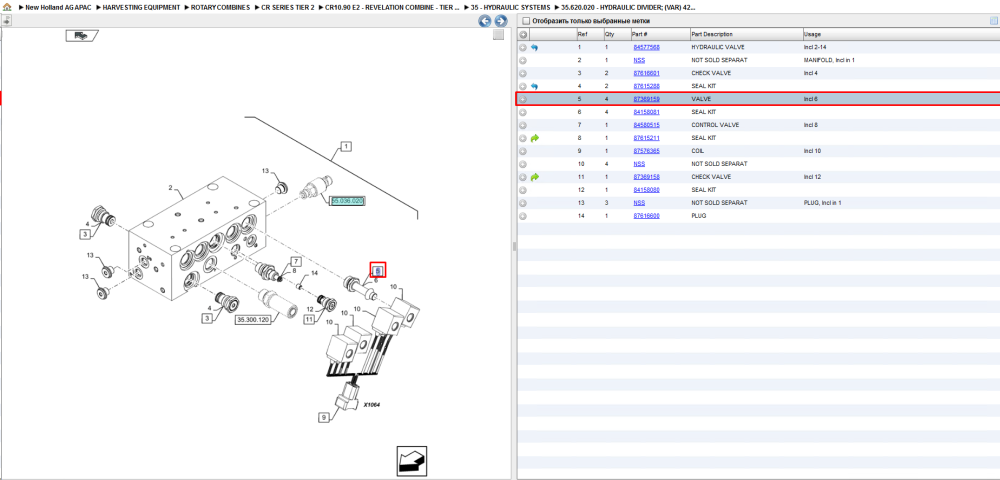The width and height of the screenshot is (1000, 480).
Task: Add ref 13 PLUG row using its plus icon
Action: (523, 203)
